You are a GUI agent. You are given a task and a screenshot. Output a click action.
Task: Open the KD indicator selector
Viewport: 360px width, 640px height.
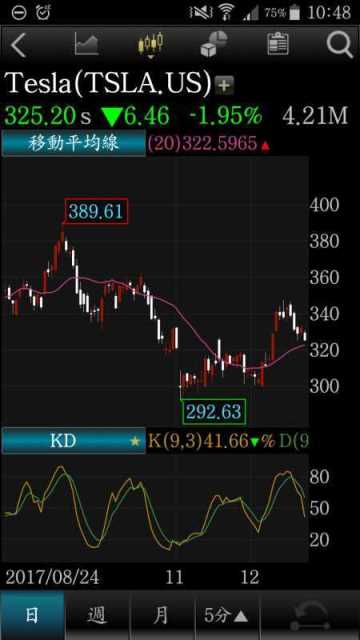73,441
